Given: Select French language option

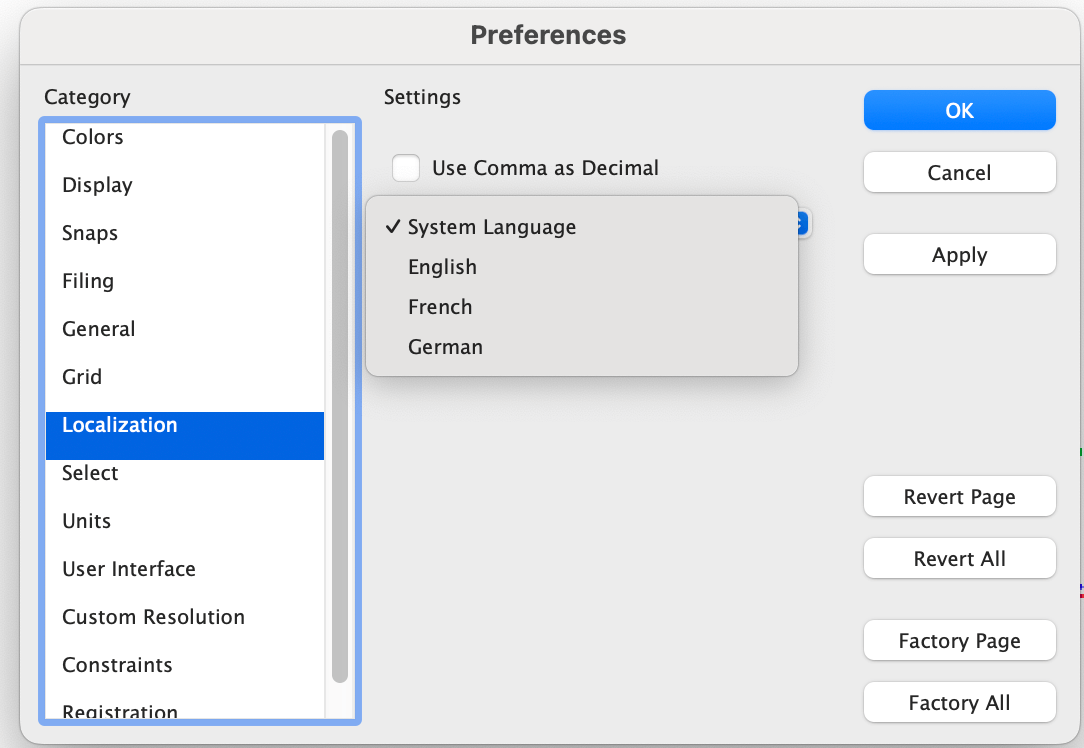Looking at the screenshot, I should tap(440, 307).
